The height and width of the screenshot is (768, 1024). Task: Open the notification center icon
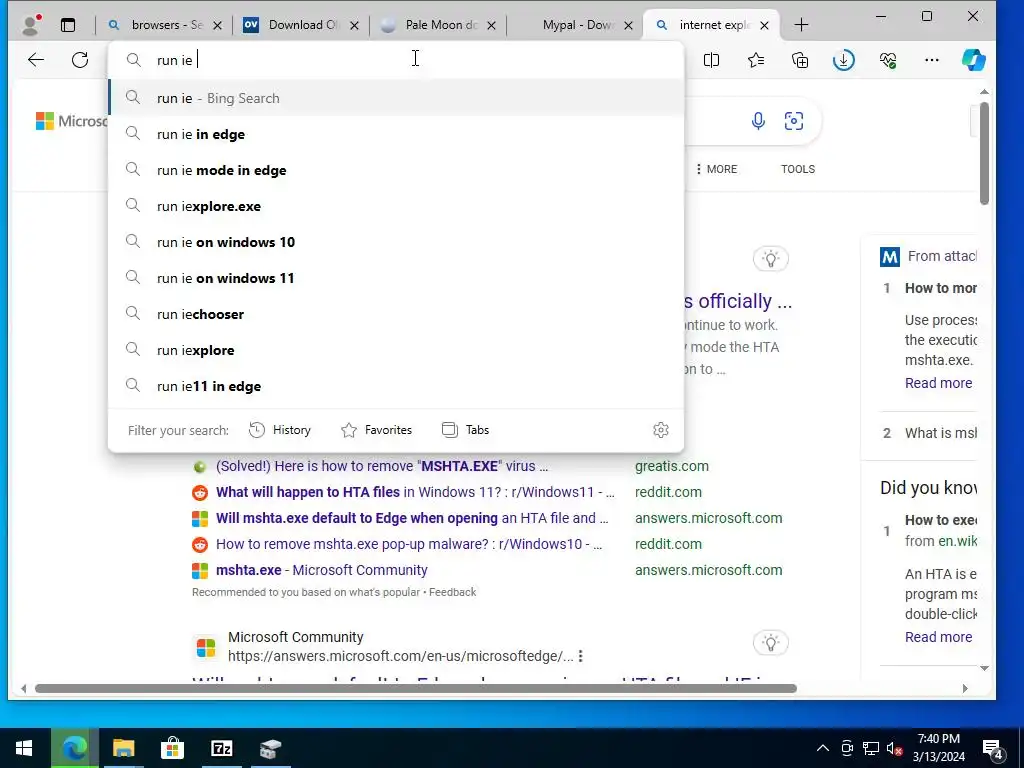tap(993, 749)
